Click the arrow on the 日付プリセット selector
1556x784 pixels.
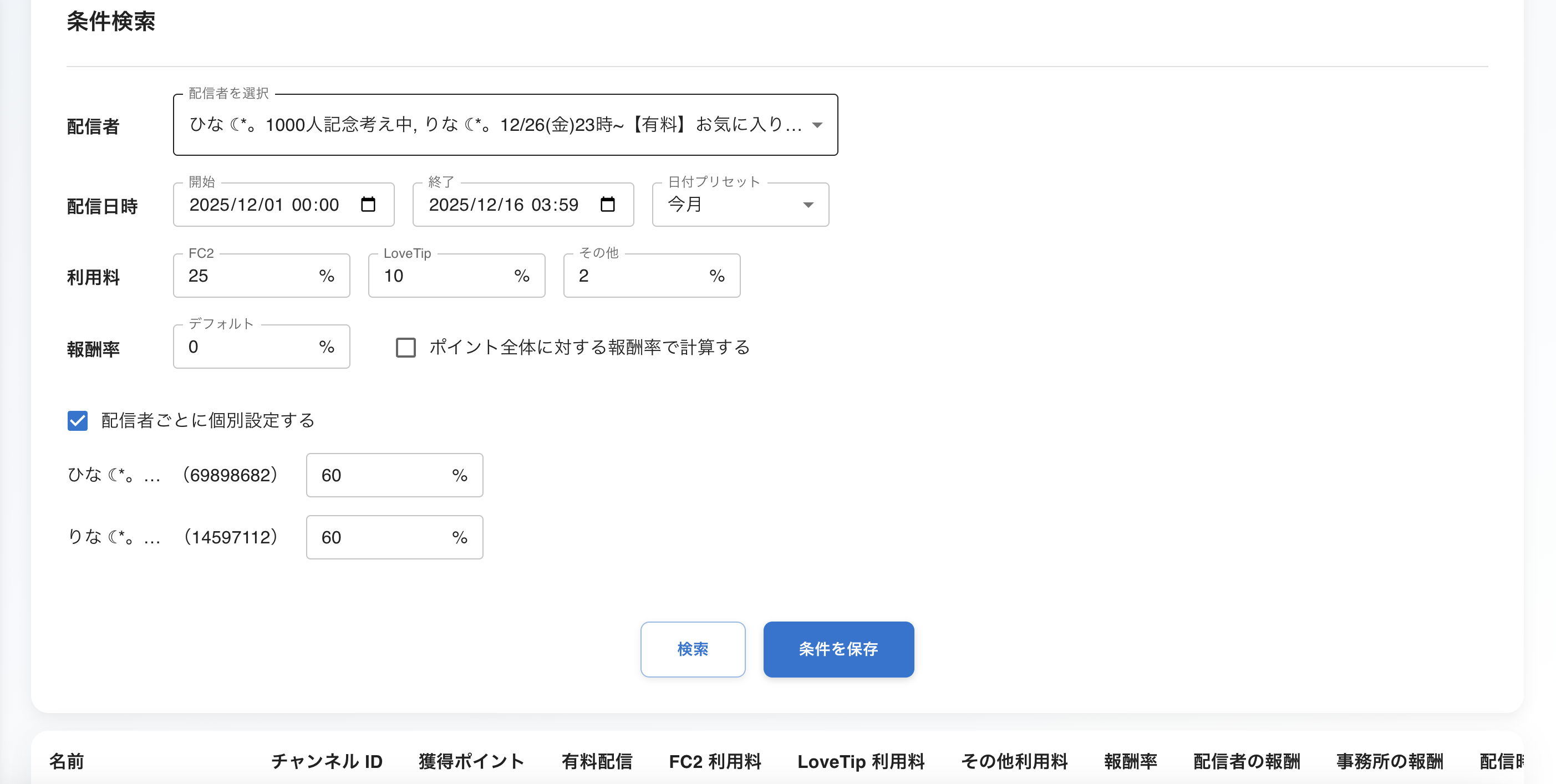pyautogui.click(x=810, y=204)
